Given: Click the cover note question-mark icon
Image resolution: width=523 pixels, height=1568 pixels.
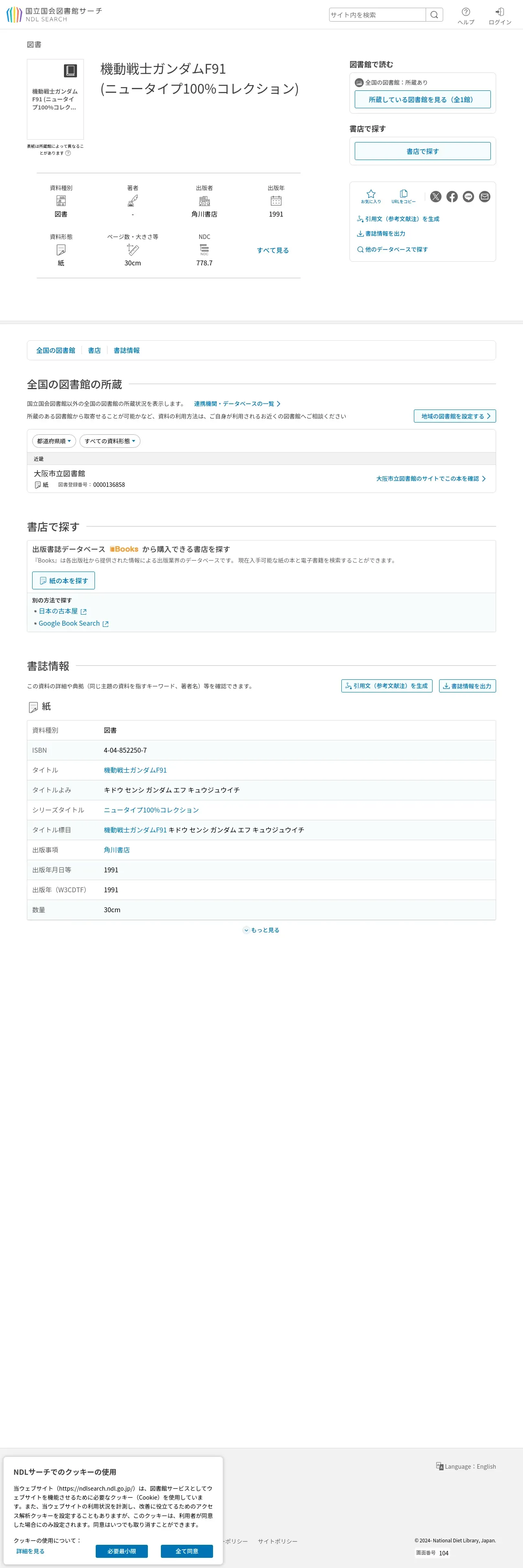Looking at the screenshot, I should [x=68, y=153].
